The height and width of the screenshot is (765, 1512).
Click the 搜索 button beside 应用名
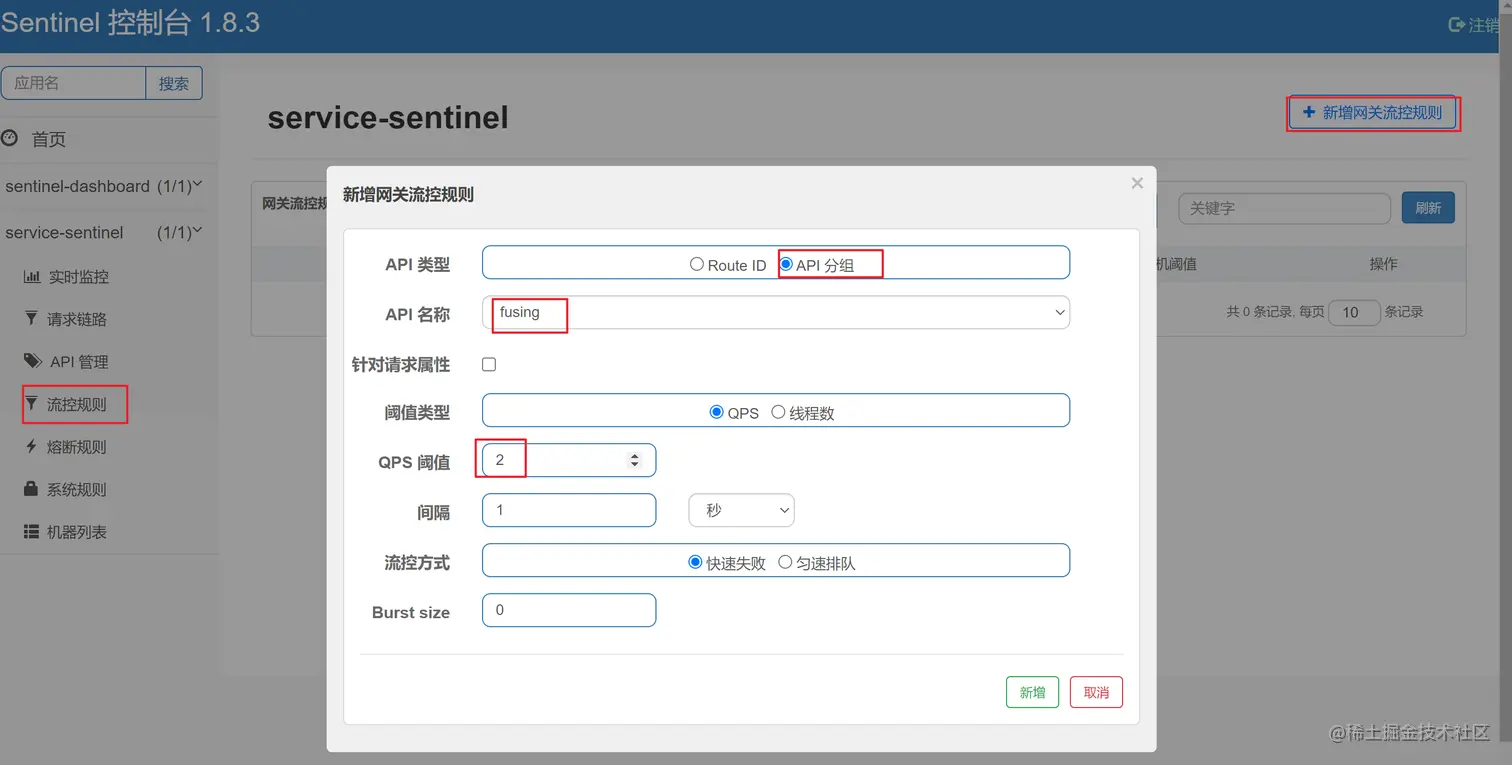tap(174, 83)
